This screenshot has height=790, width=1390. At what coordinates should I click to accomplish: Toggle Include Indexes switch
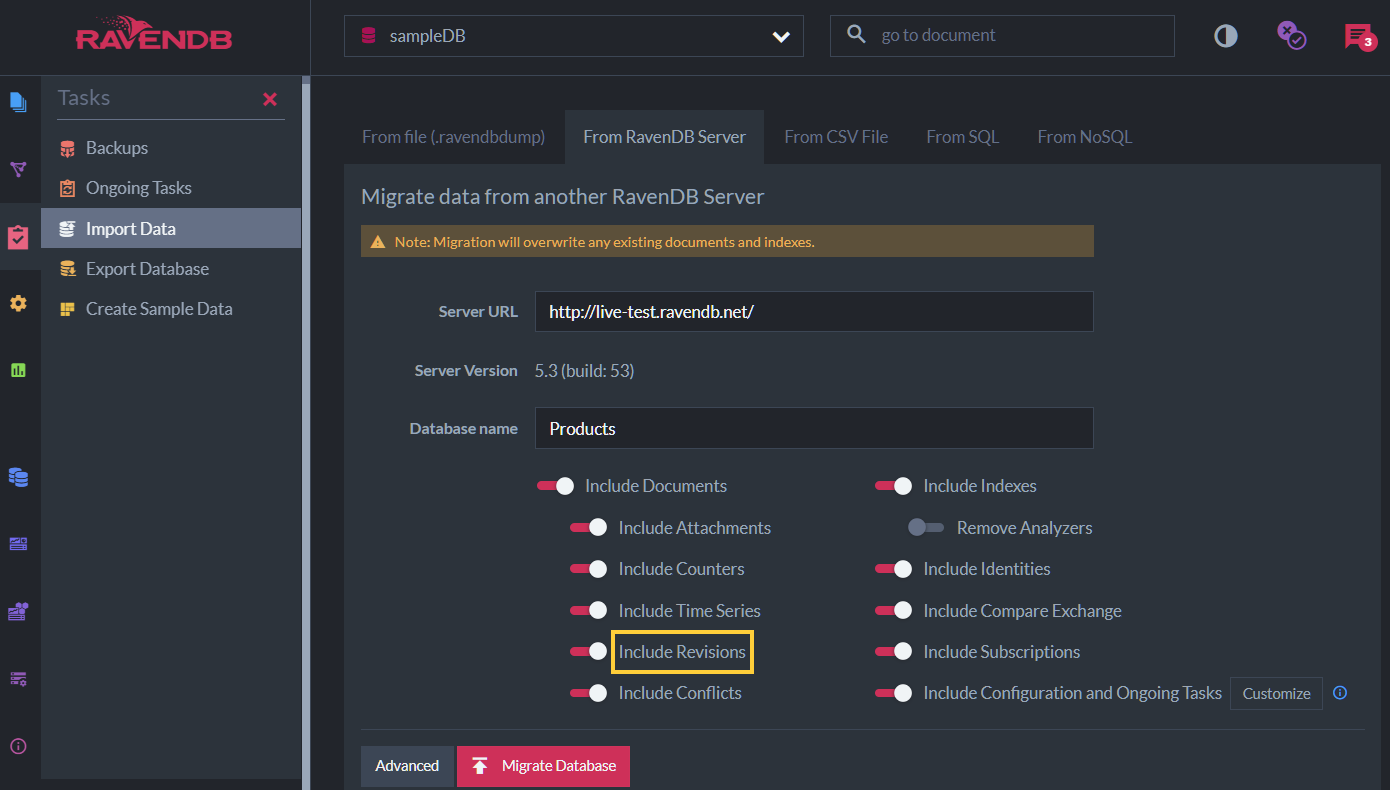click(x=893, y=486)
